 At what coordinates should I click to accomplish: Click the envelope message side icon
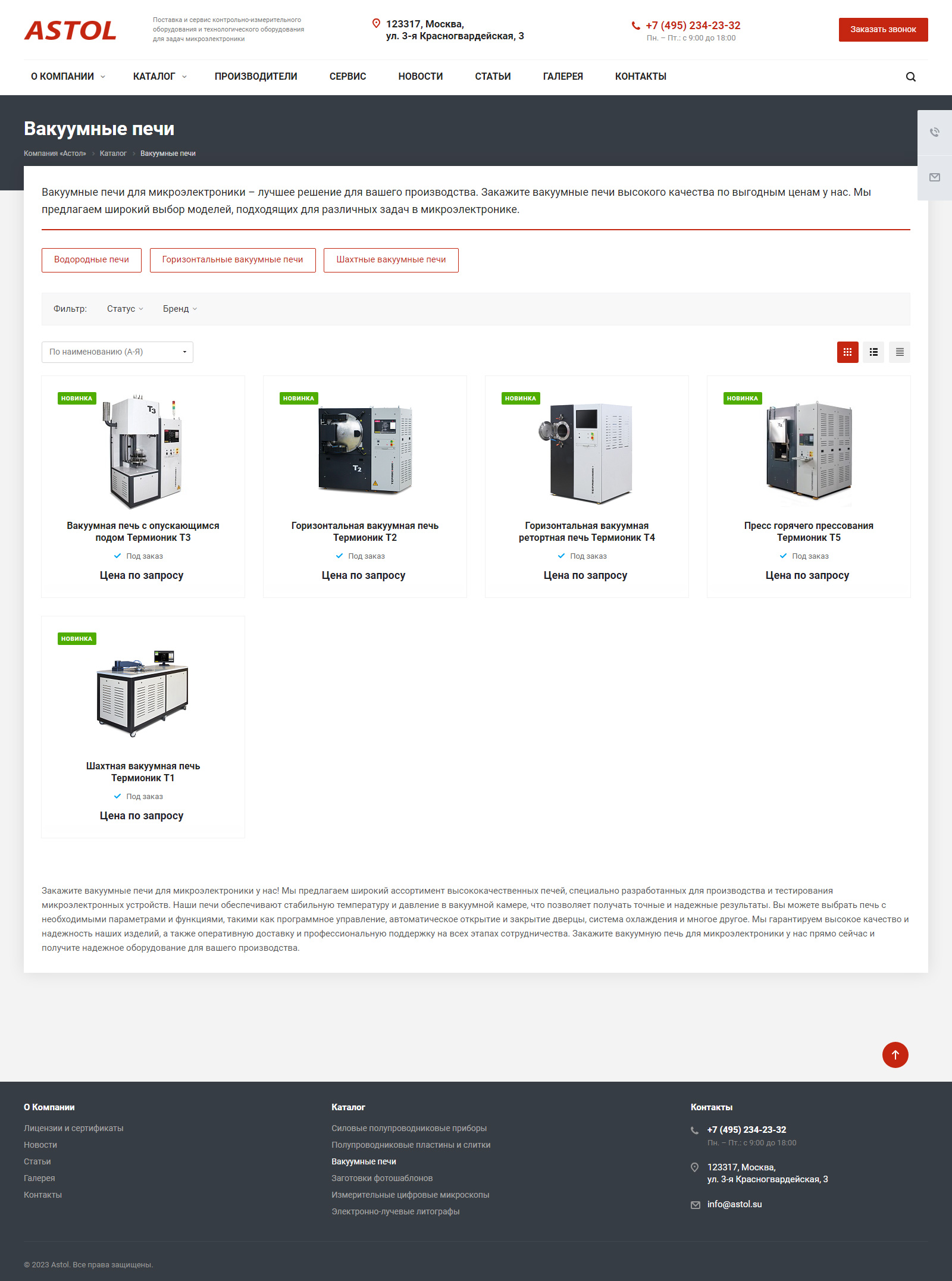pyautogui.click(x=935, y=177)
